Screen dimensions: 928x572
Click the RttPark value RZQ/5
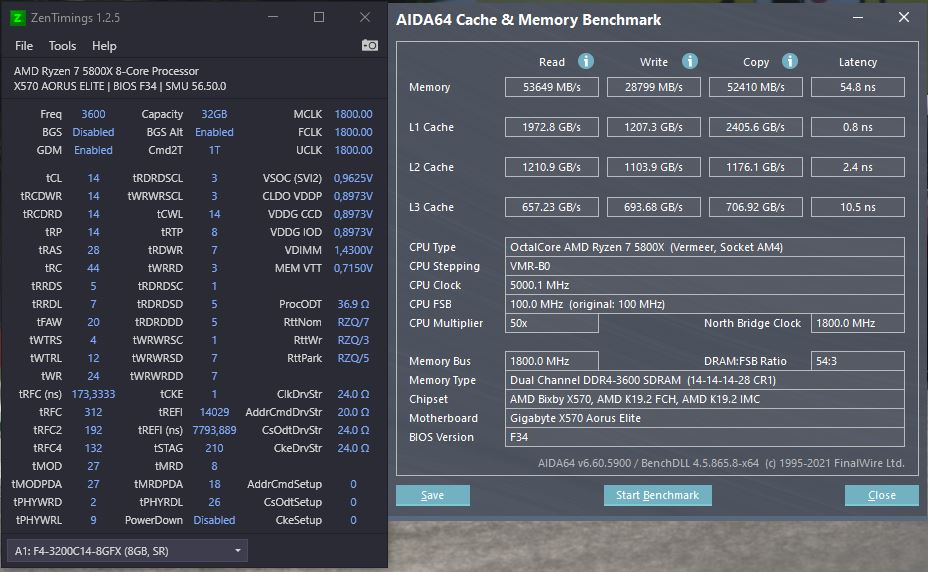[x=353, y=358]
